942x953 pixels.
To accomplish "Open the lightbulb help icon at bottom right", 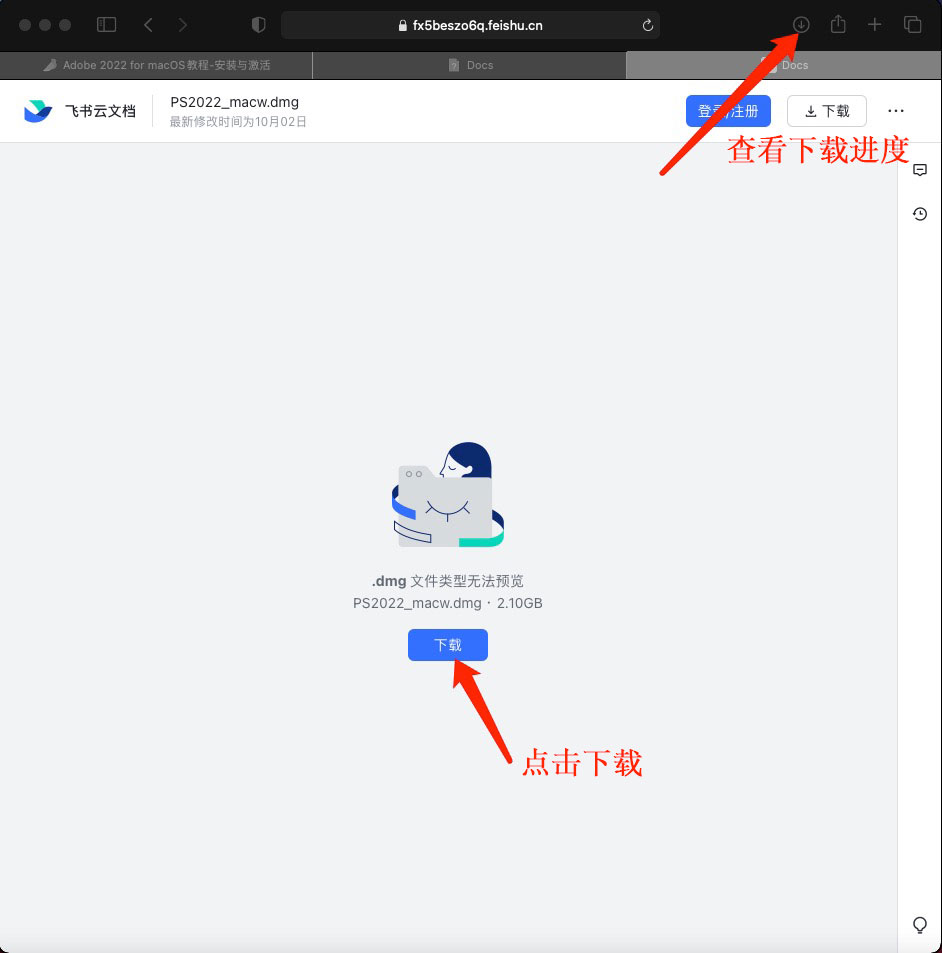I will click(x=919, y=925).
